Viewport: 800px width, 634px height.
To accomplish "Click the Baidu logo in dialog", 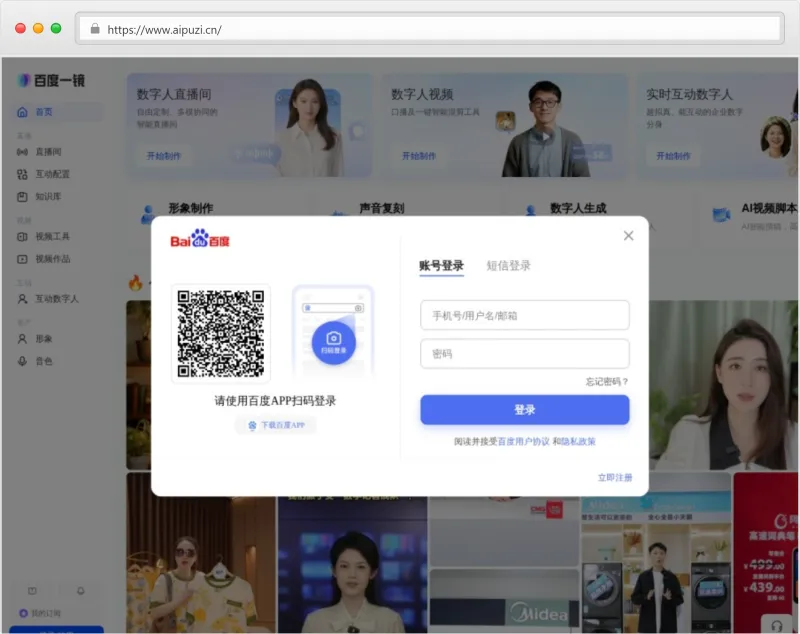I will point(200,238).
